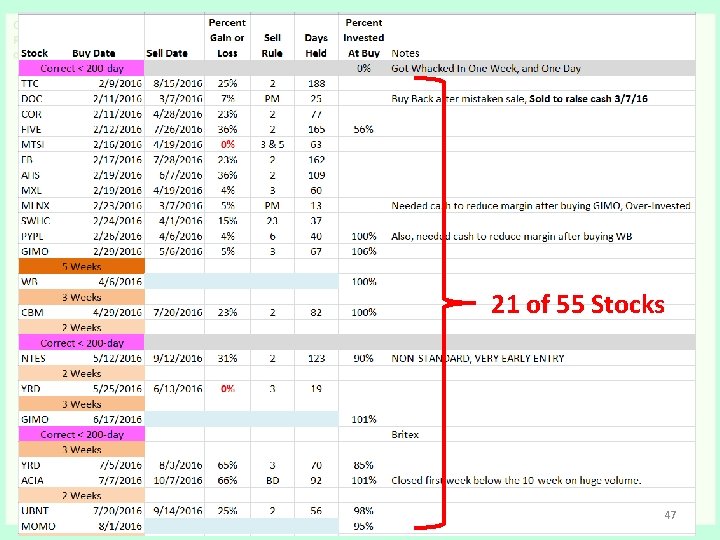This screenshot has height=540, width=720.
Task: Select the DOC note about mistaken sale
Action: [x=519, y=99]
